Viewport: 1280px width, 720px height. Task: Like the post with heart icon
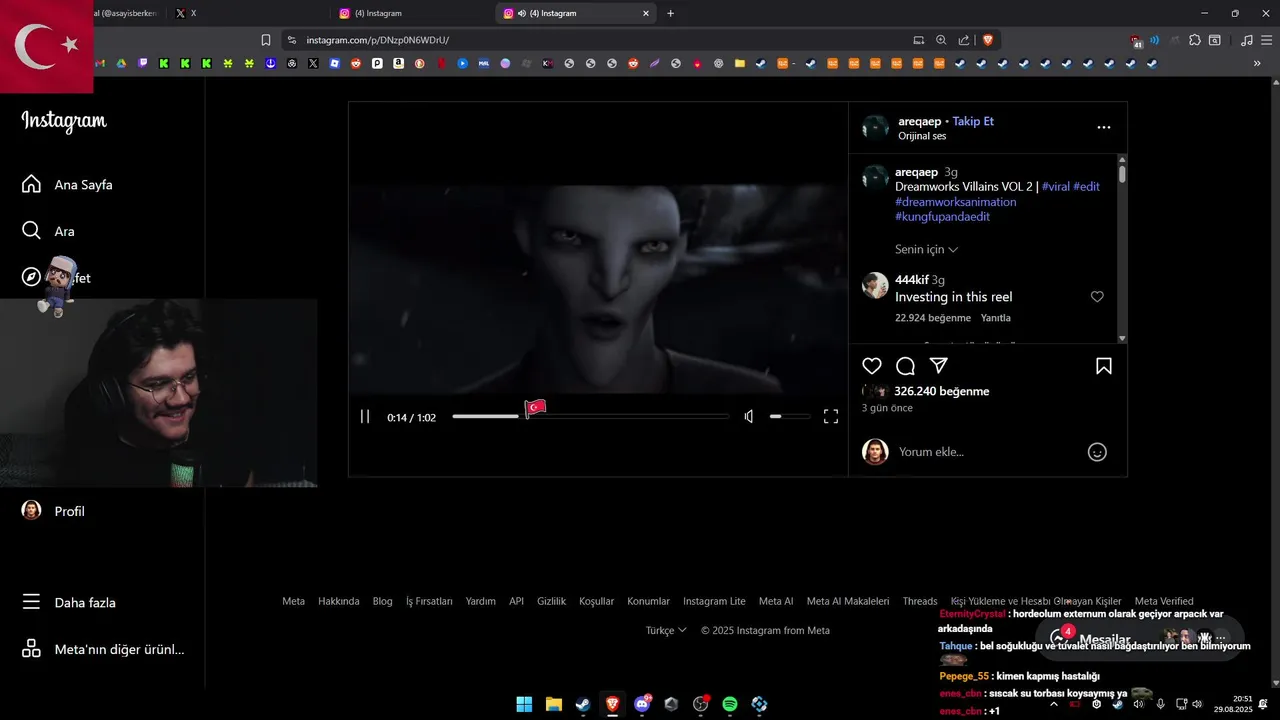872,366
